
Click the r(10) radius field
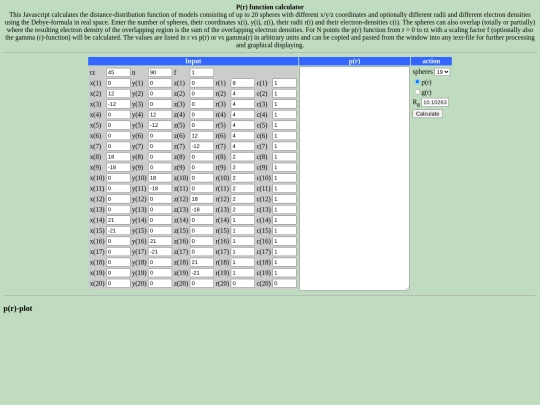click(242, 178)
